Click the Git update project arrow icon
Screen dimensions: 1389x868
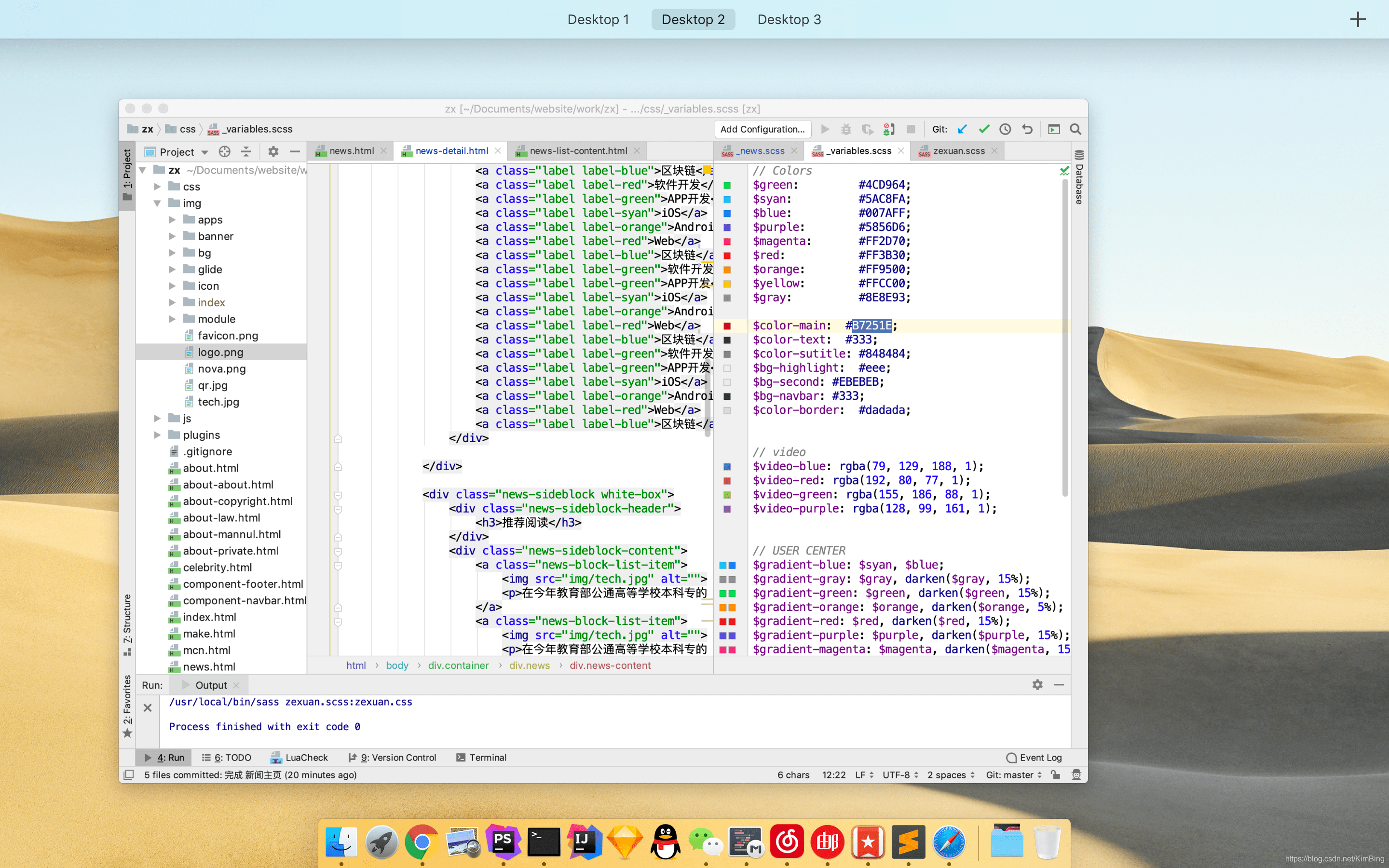(963, 129)
